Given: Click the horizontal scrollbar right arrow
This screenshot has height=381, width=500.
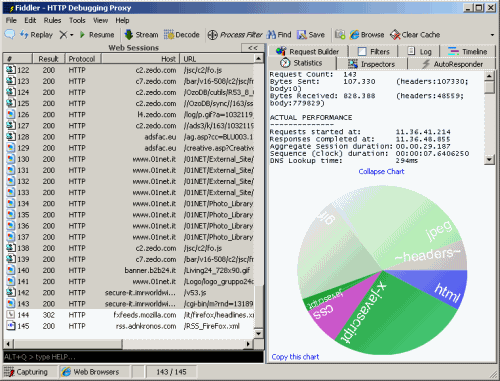Looking at the screenshot, I should pyautogui.click(x=248, y=344).
